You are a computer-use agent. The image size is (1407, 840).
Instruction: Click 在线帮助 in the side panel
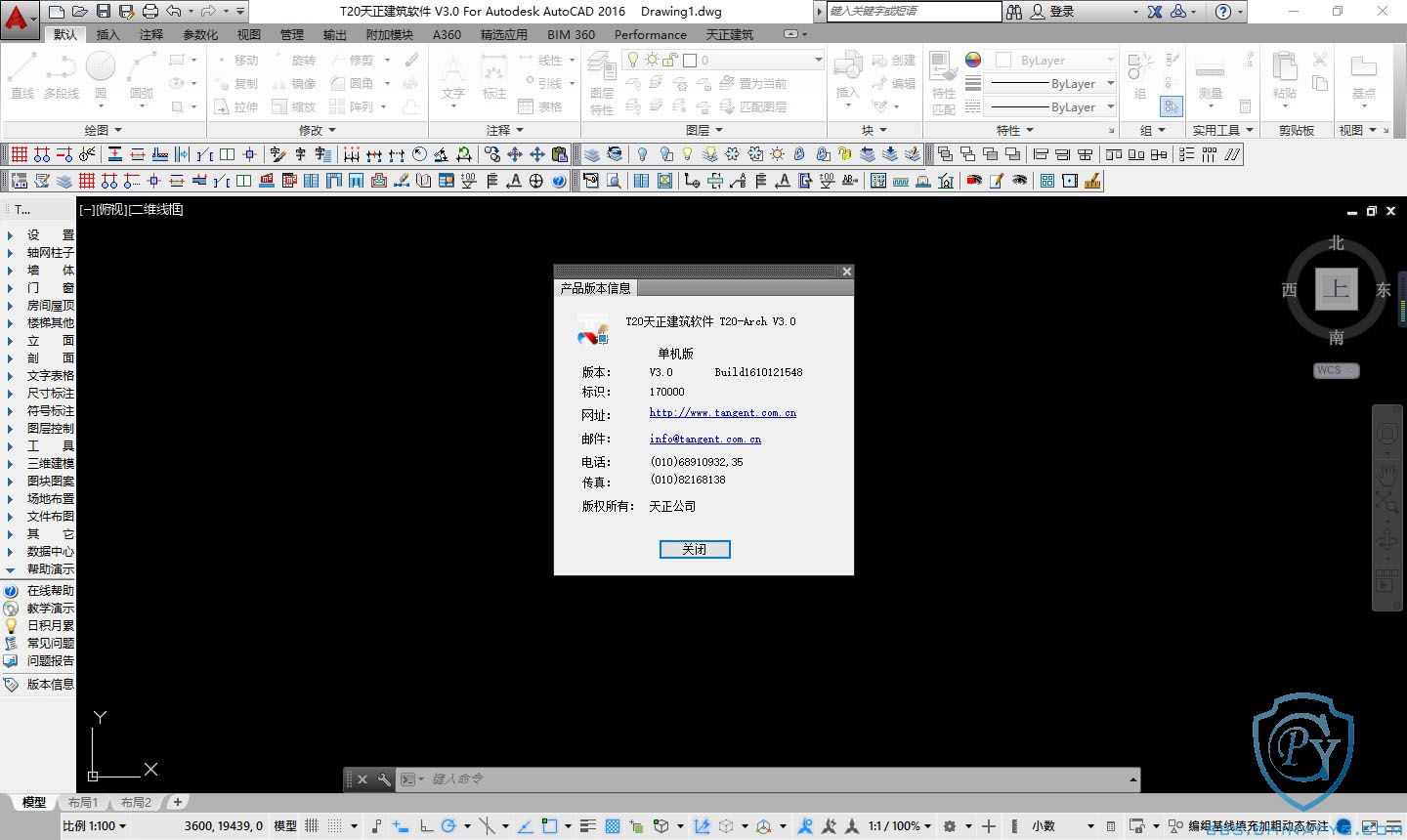39,590
